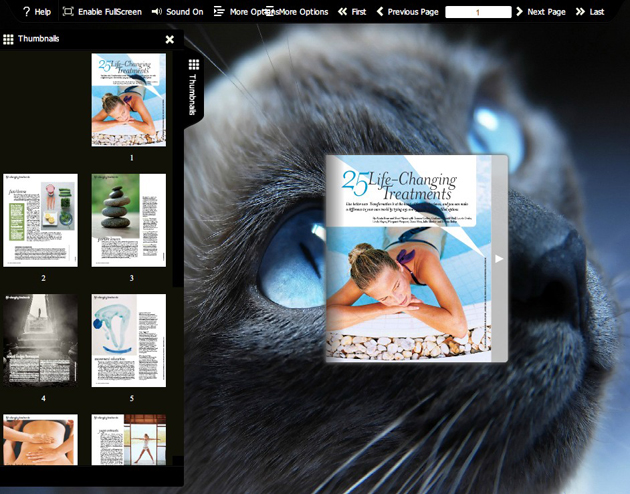Click the fullscreen frame icon
This screenshot has width=630, height=494.
(x=68, y=12)
